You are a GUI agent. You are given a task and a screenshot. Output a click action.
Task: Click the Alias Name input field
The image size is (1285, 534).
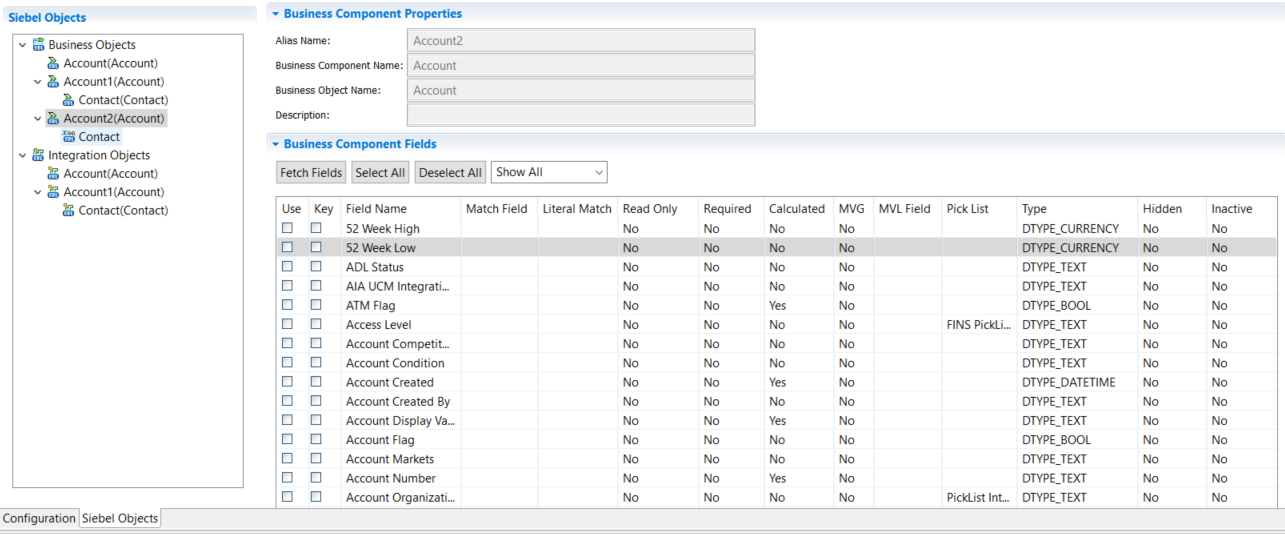[581, 41]
